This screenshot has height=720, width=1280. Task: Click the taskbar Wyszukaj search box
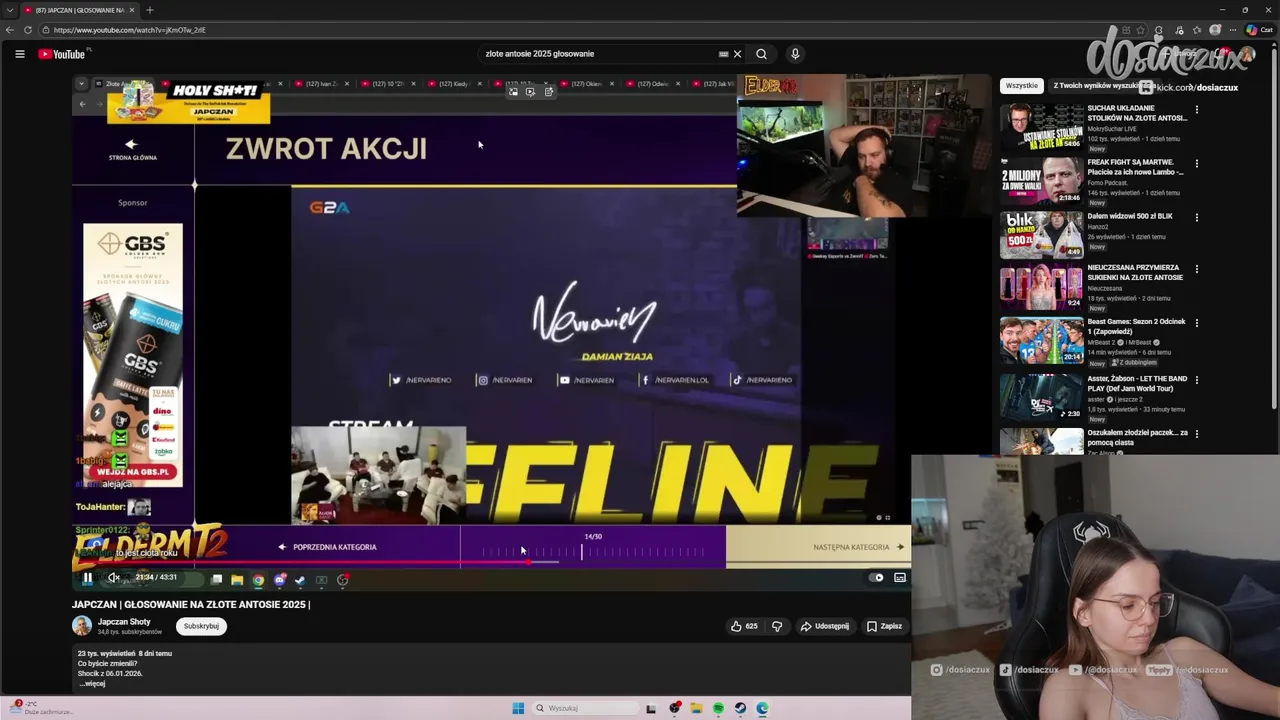tap(585, 708)
